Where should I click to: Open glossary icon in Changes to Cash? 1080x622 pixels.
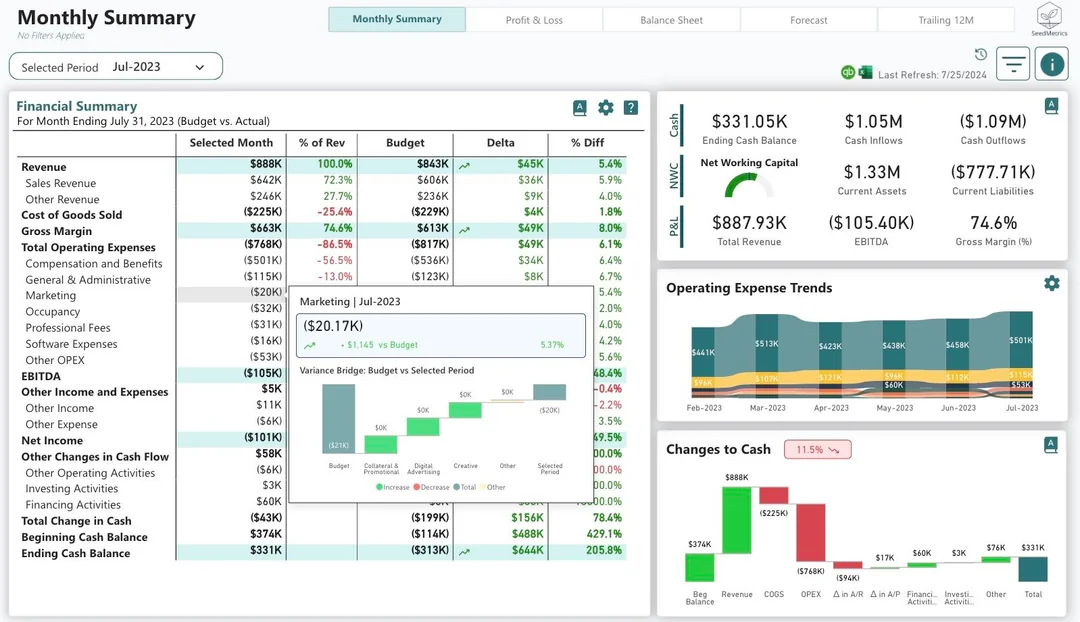pyautogui.click(x=1051, y=445)
